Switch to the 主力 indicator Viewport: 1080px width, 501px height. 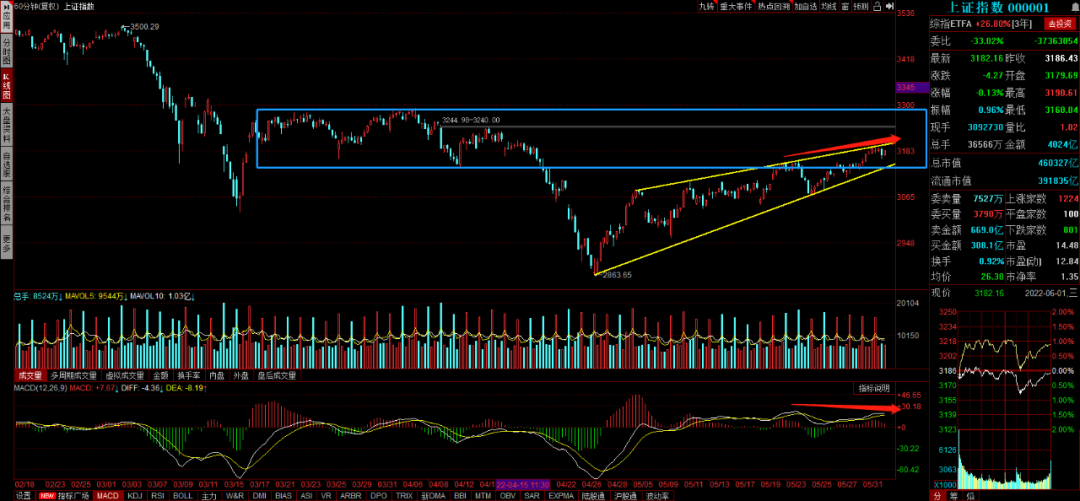(x=209, y=495)
